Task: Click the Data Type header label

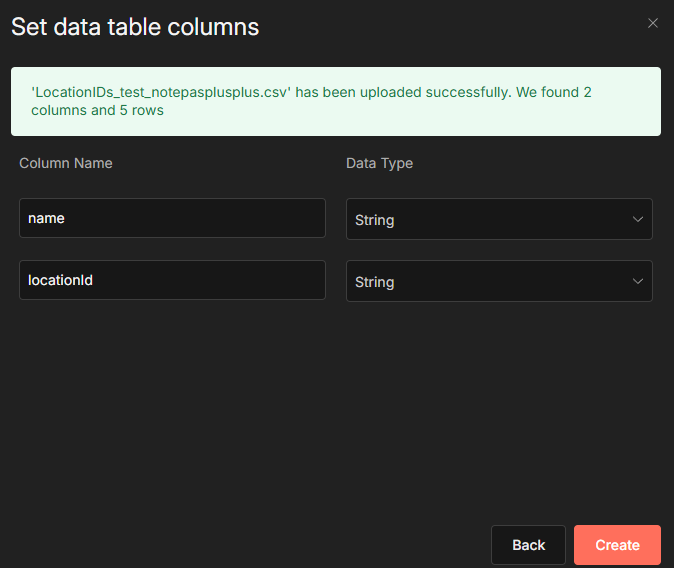Action: pos(379,163)
